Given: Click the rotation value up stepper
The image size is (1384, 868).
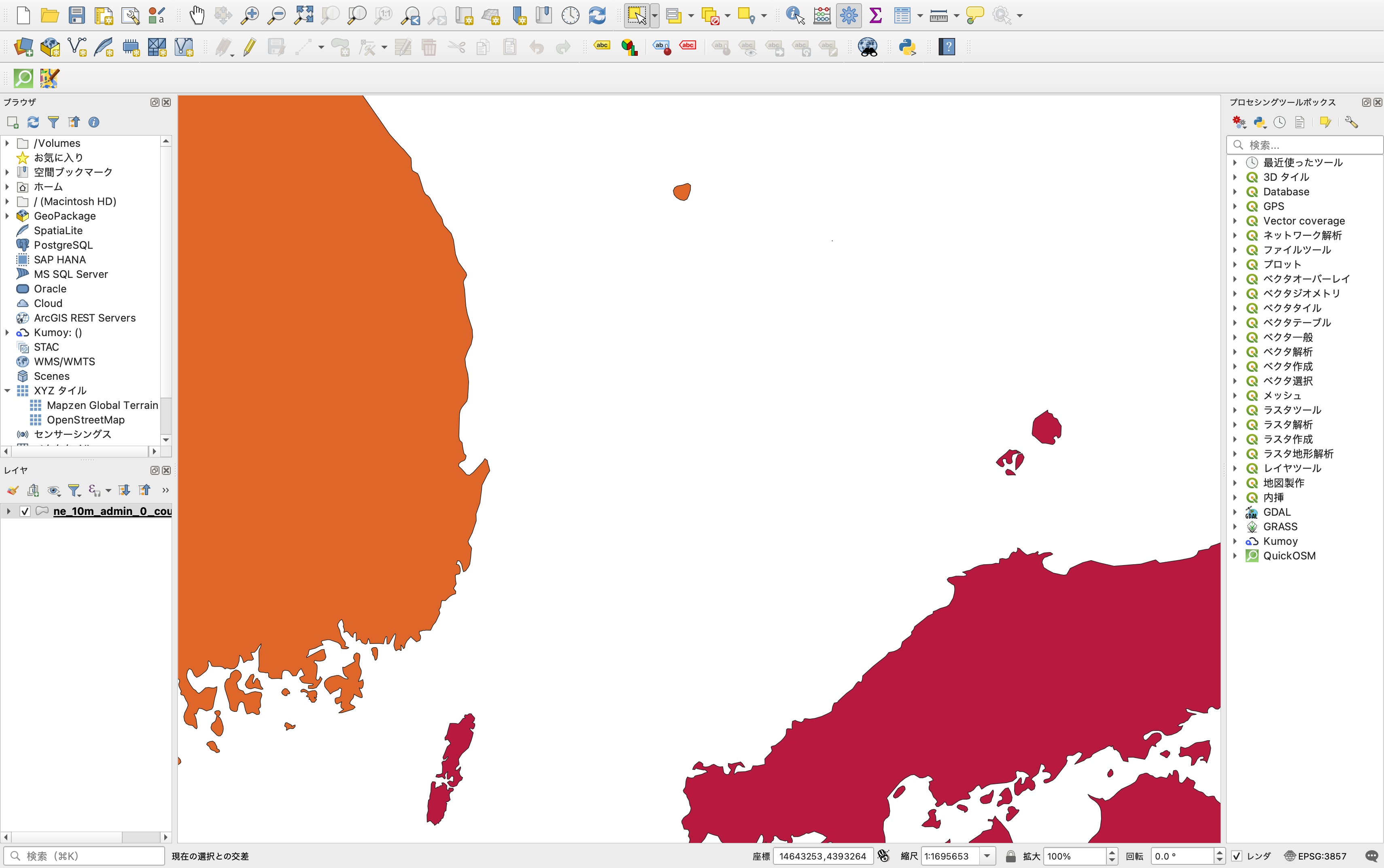Looking at the screenshot, I should [x=1219, y=853].
